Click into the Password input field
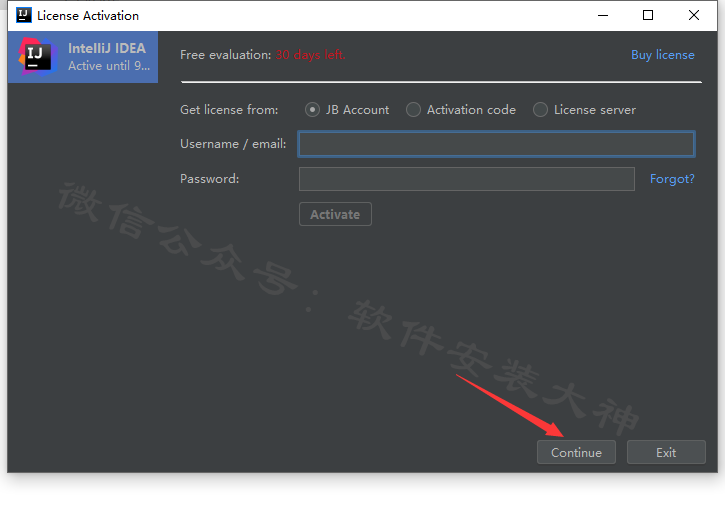This screenshot has width=725, height=513. pos(467,179)
